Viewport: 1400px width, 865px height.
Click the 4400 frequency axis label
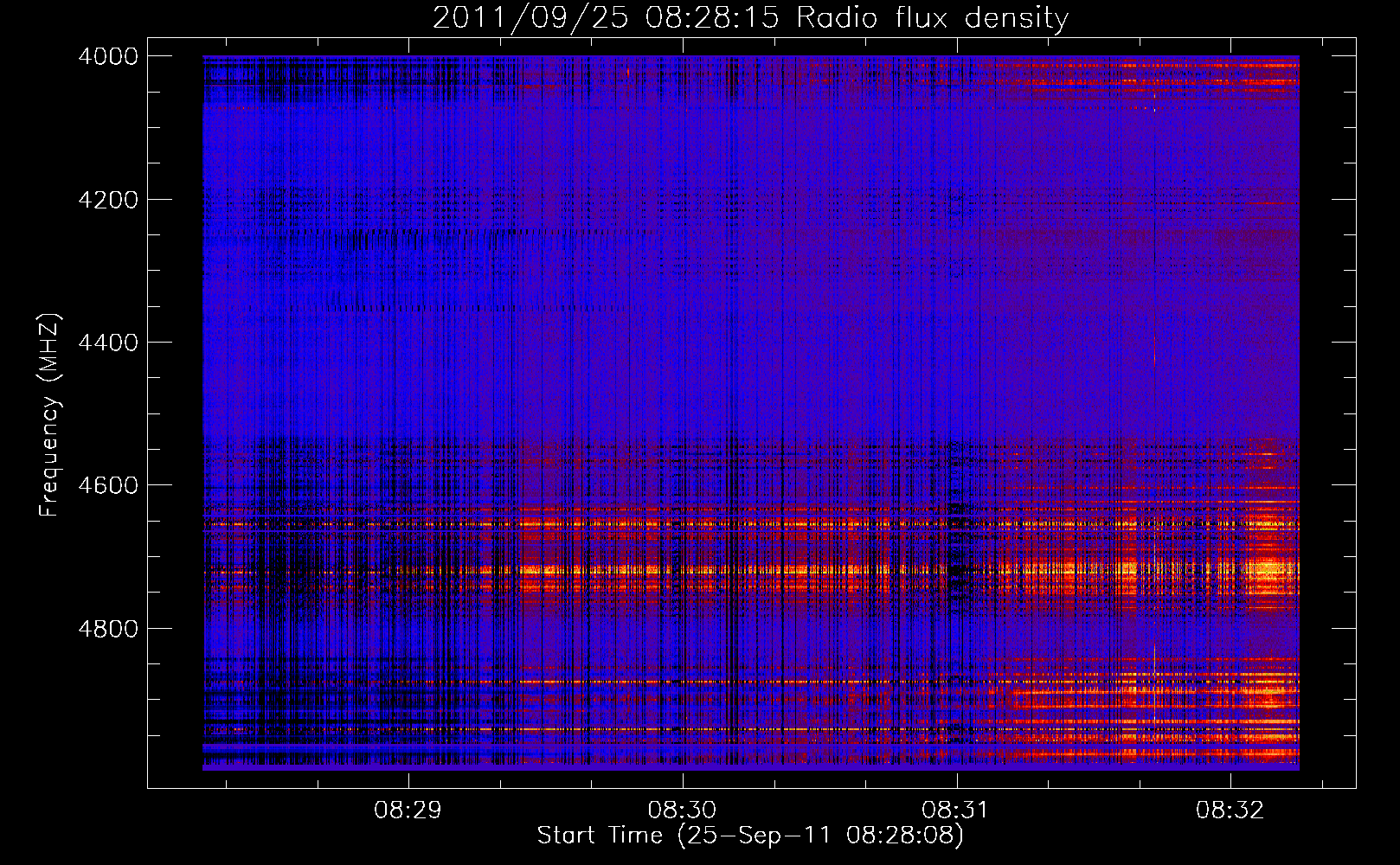108,343
